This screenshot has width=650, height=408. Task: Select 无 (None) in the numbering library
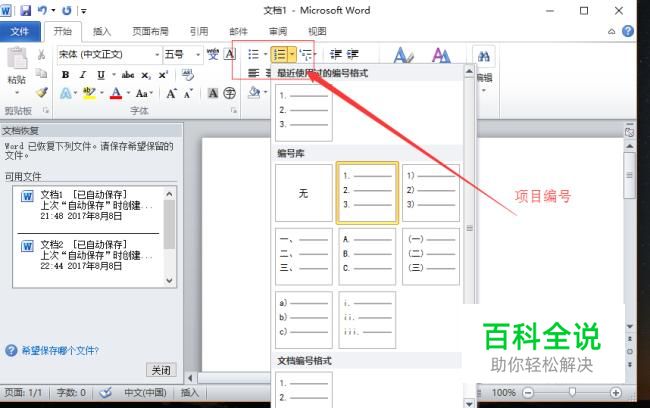tap(304, 193)
